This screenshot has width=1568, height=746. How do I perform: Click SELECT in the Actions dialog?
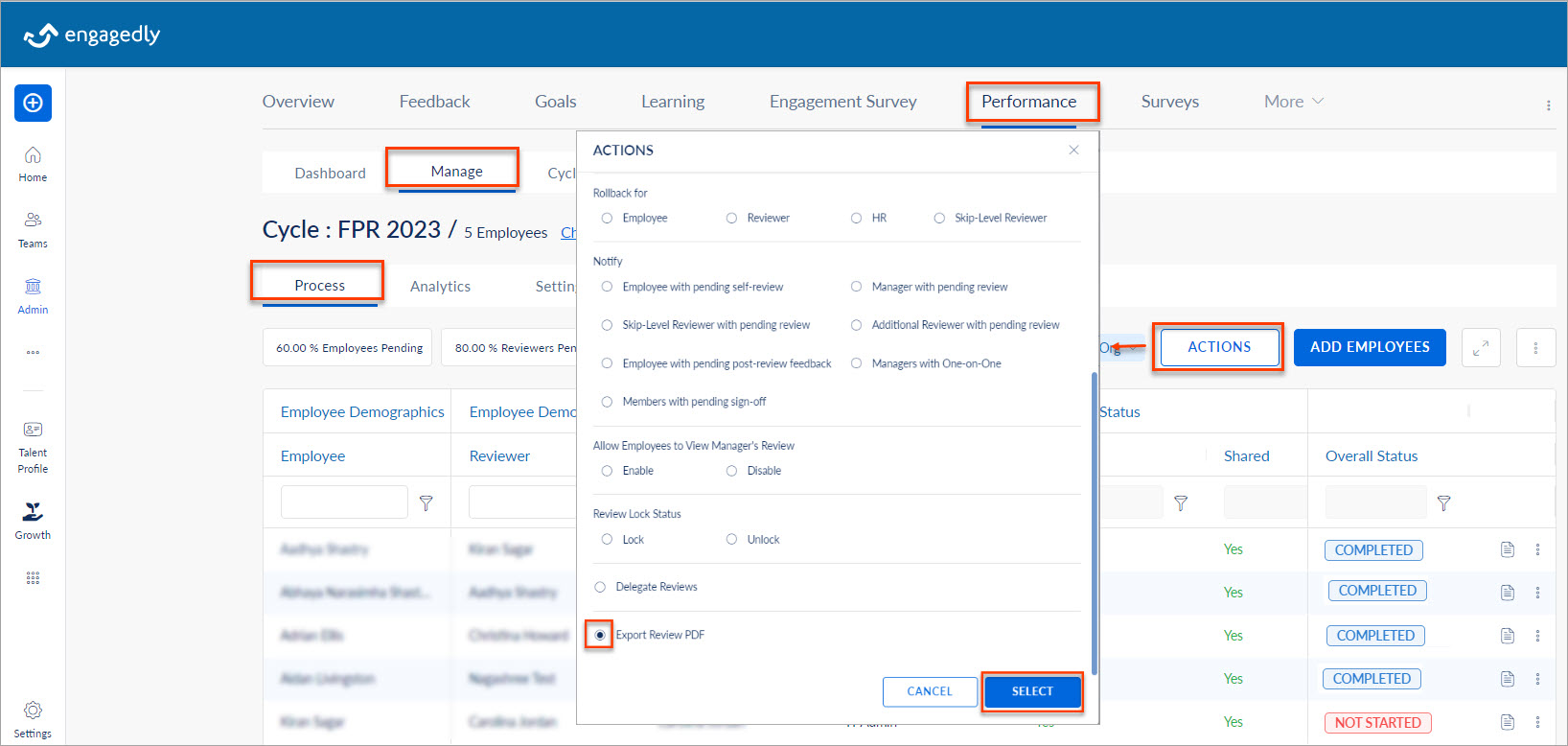click(x=1032, y=691)
